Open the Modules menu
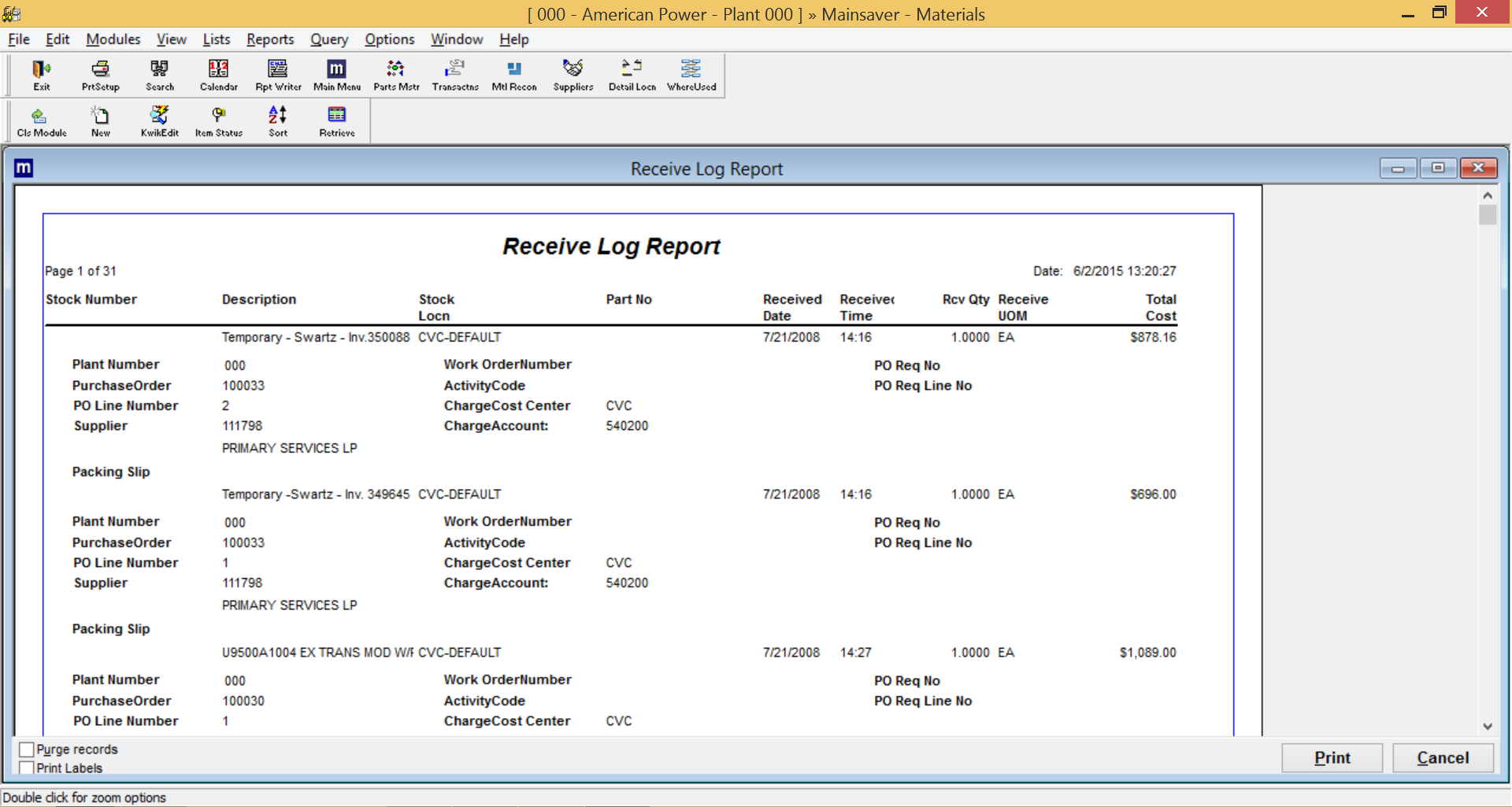 pyautogui.click(x=113, y=39)
